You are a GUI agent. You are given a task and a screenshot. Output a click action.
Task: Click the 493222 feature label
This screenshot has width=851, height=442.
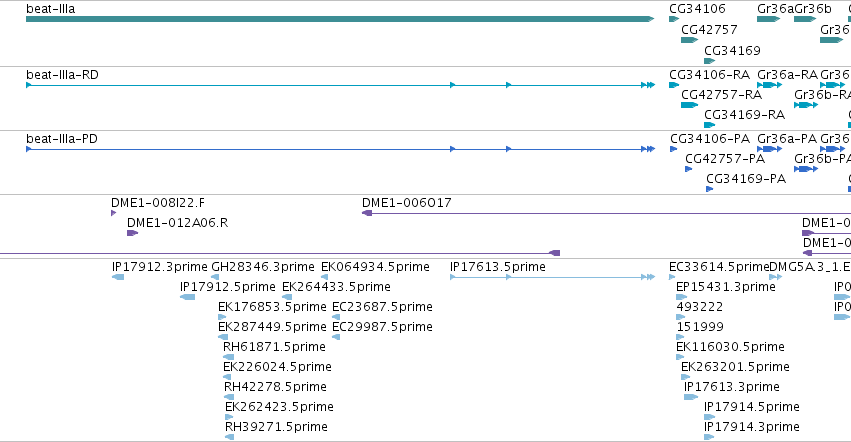tap(700, 307)
